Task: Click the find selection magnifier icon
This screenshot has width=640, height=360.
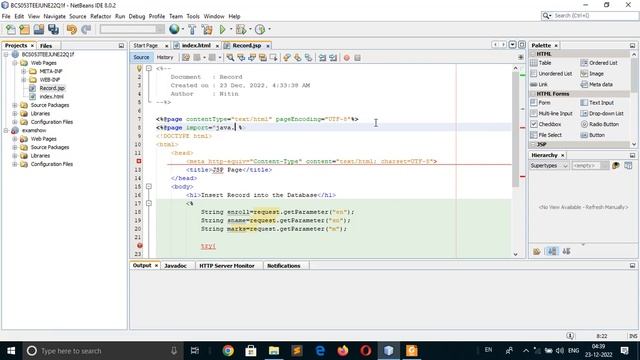Action: coord(230,58)
